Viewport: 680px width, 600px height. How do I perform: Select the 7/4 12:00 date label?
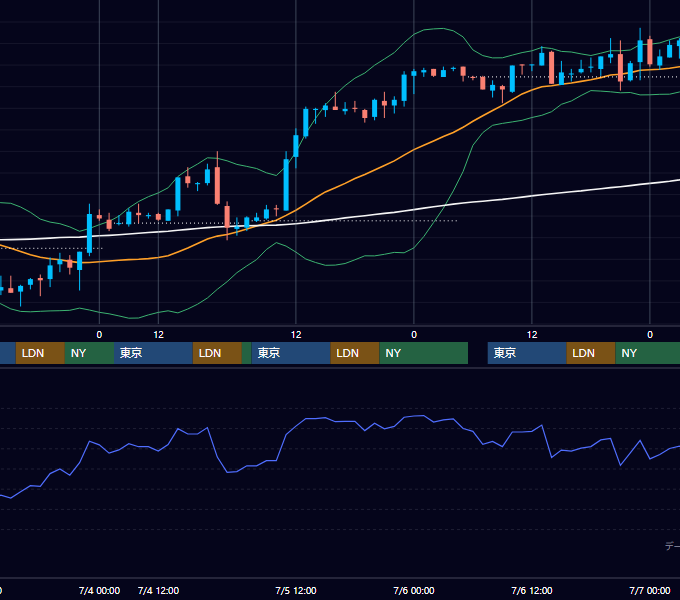click(x=158, y=590)
